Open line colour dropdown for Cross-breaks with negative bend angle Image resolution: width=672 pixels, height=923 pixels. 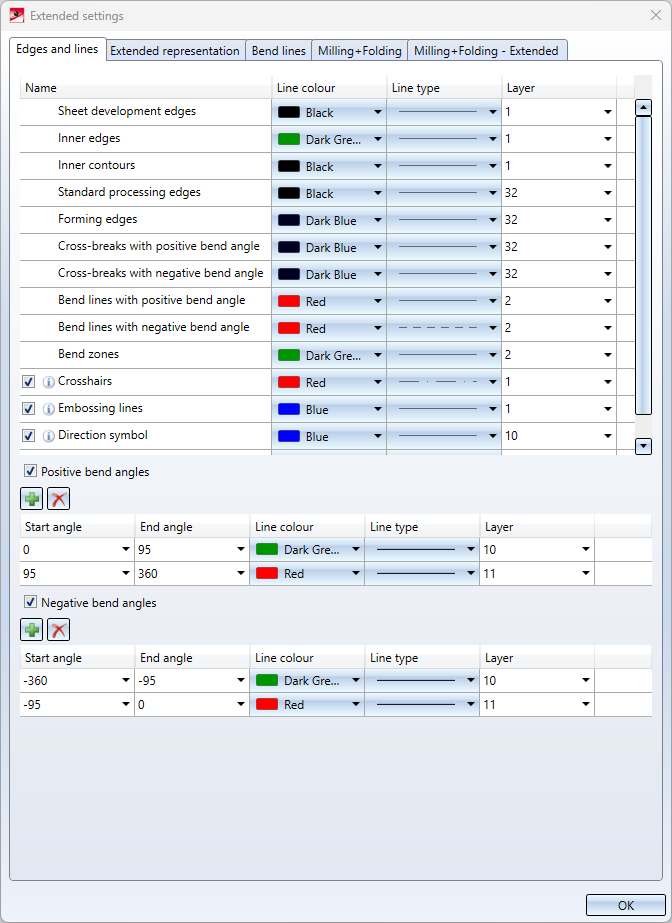point(378,274)
